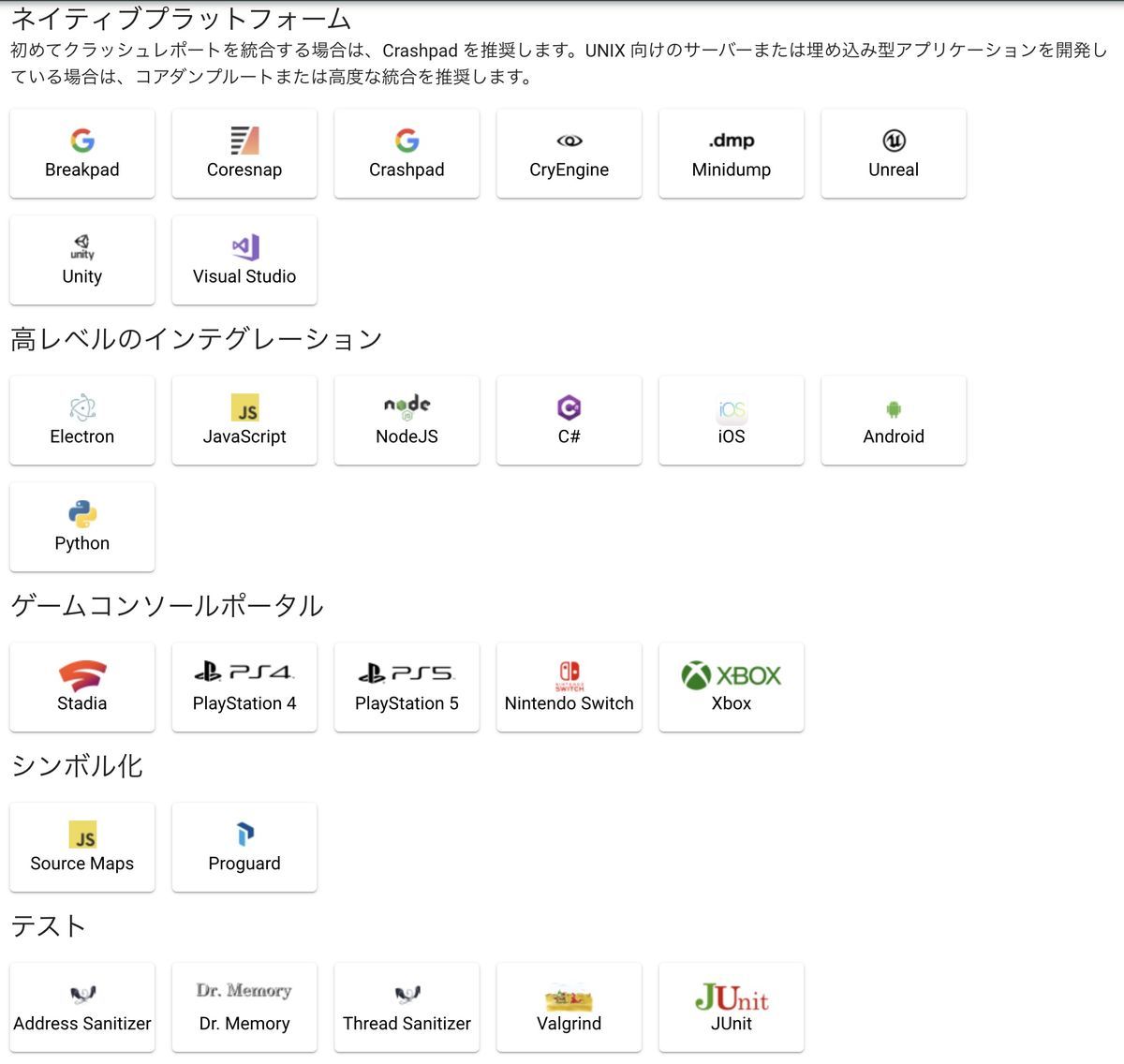Click the Minidump .dmp icon
The width and height of the screenshot is (1124, 1064).
point(731,153)
